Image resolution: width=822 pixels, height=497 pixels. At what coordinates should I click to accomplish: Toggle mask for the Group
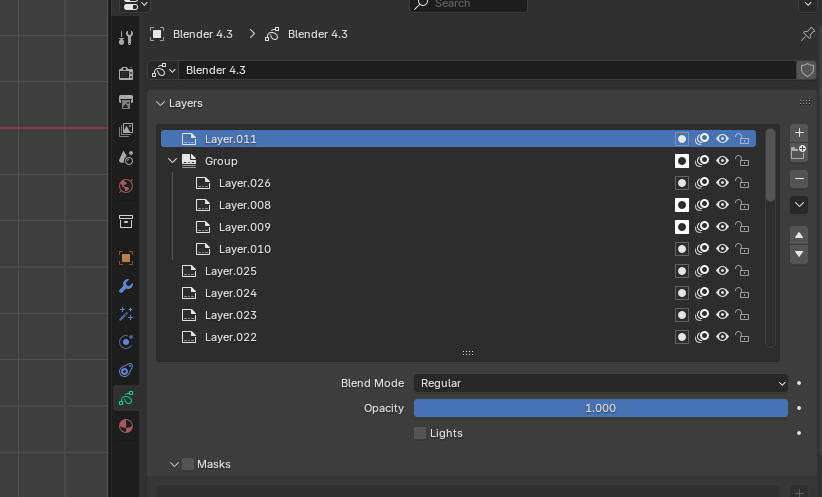[x=682, y=161]
